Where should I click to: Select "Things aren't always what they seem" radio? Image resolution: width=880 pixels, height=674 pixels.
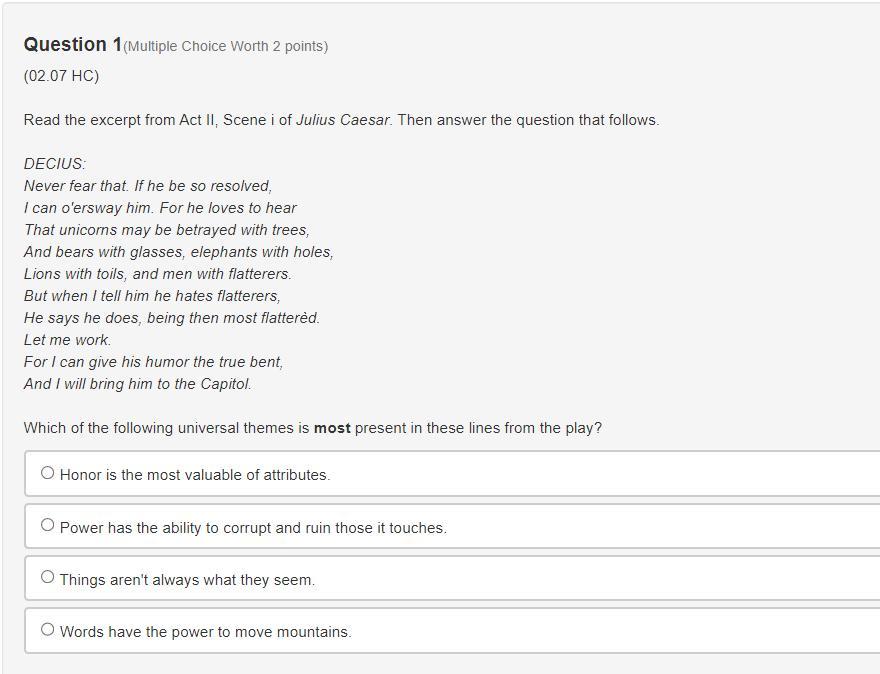47,577
